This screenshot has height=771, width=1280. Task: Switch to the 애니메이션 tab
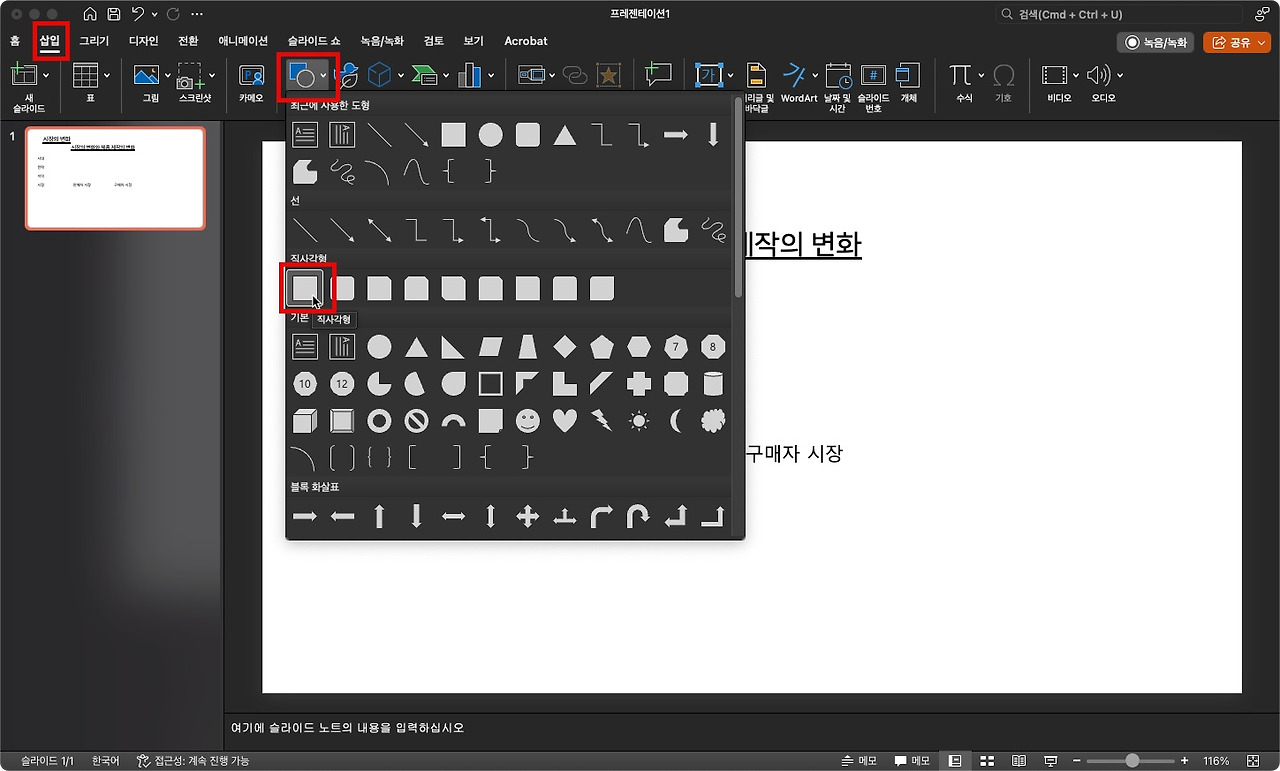tap(243, 41)
